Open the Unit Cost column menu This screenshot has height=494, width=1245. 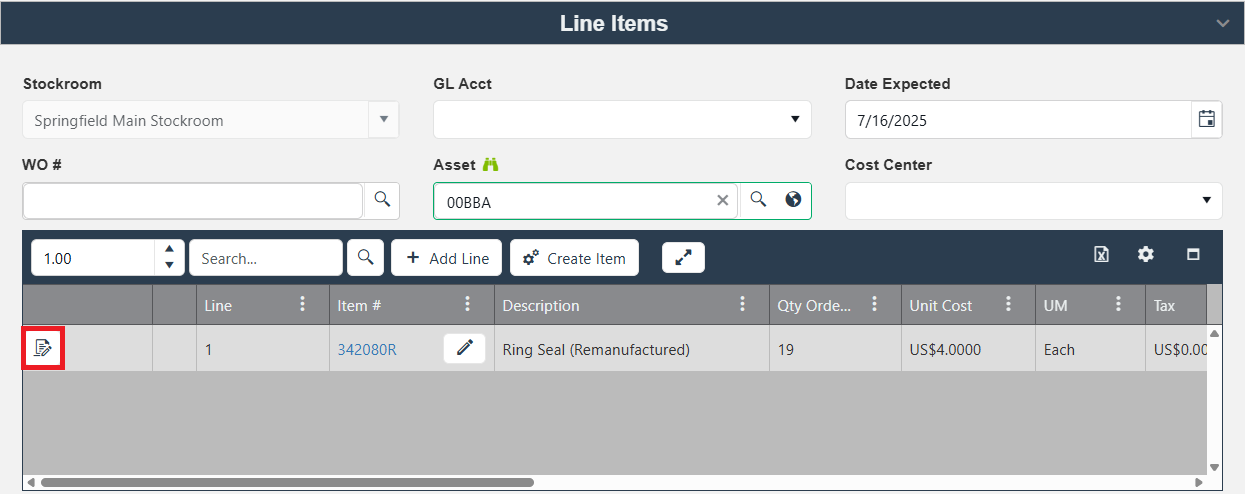click(1008, 304)
